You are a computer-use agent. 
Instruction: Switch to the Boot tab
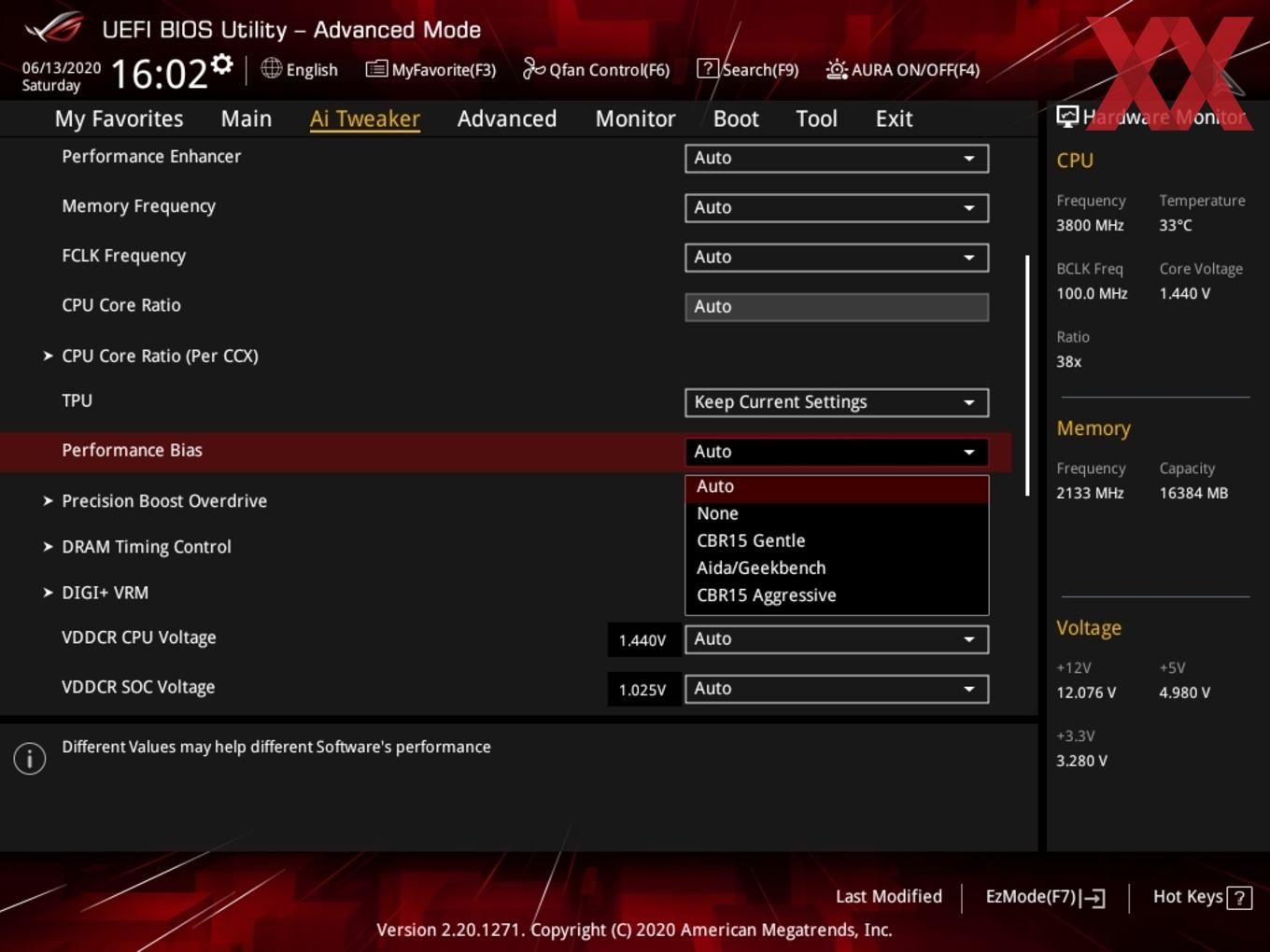pos(736,119)
